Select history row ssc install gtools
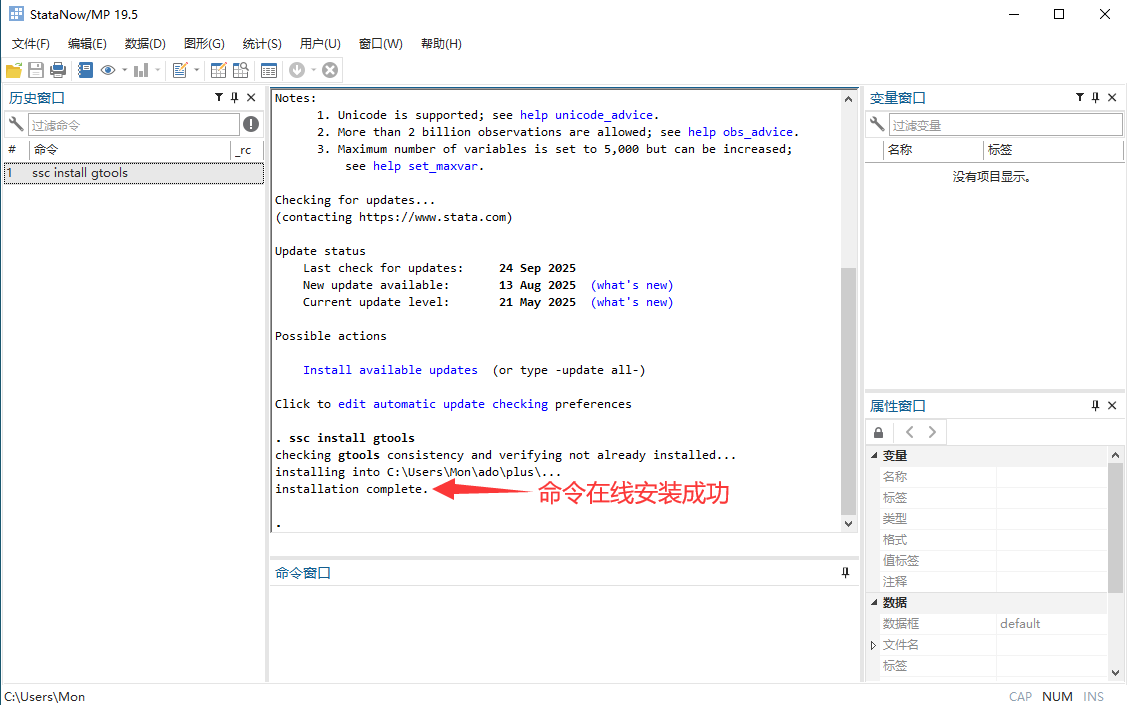 134,173
